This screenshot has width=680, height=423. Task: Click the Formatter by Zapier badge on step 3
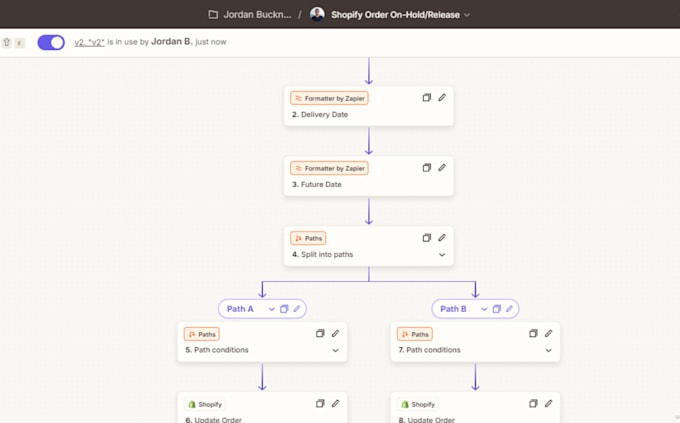point(330,168)
